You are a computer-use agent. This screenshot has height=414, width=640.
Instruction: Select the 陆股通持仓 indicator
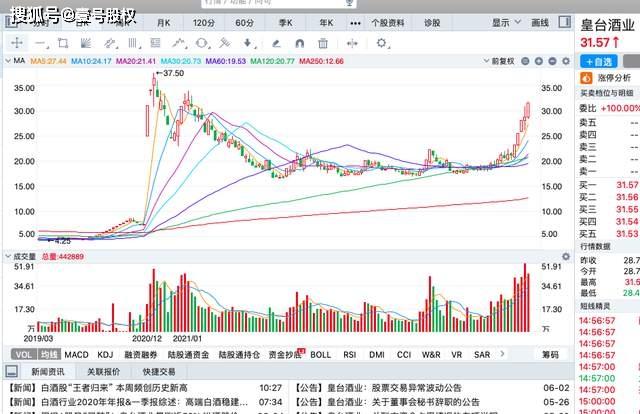pyautogui.click(x=239, y=355)
